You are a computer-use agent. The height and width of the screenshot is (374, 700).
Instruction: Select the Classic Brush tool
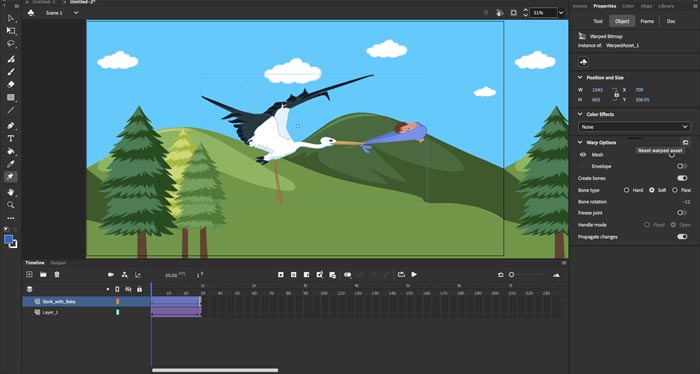coord(11,72)
